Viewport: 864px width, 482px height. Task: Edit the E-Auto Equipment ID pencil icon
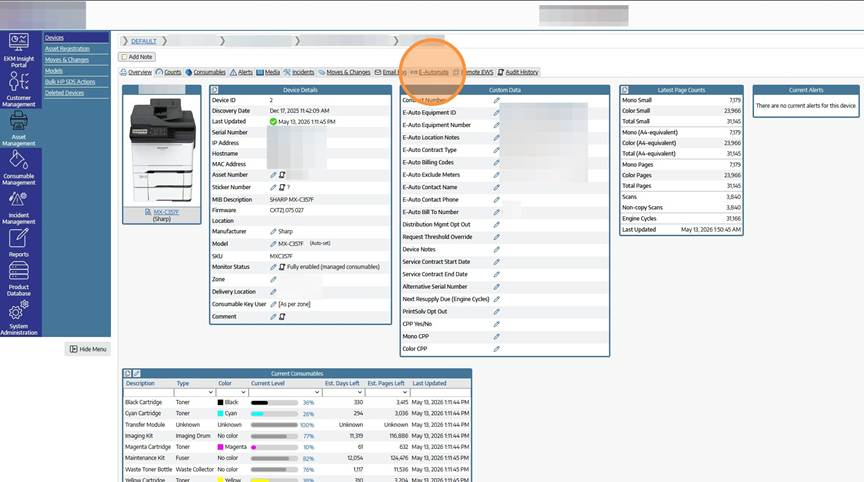point(496,112)
